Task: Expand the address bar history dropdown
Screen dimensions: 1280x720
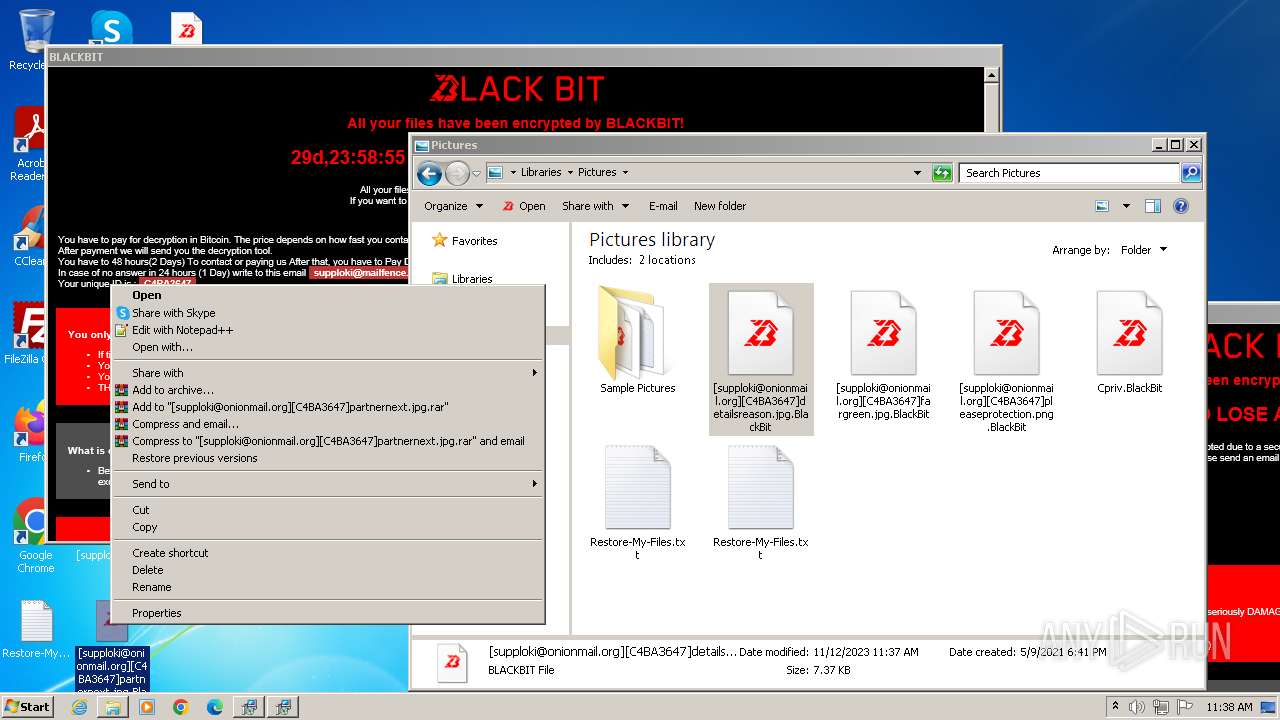Action: coord(917,173)
